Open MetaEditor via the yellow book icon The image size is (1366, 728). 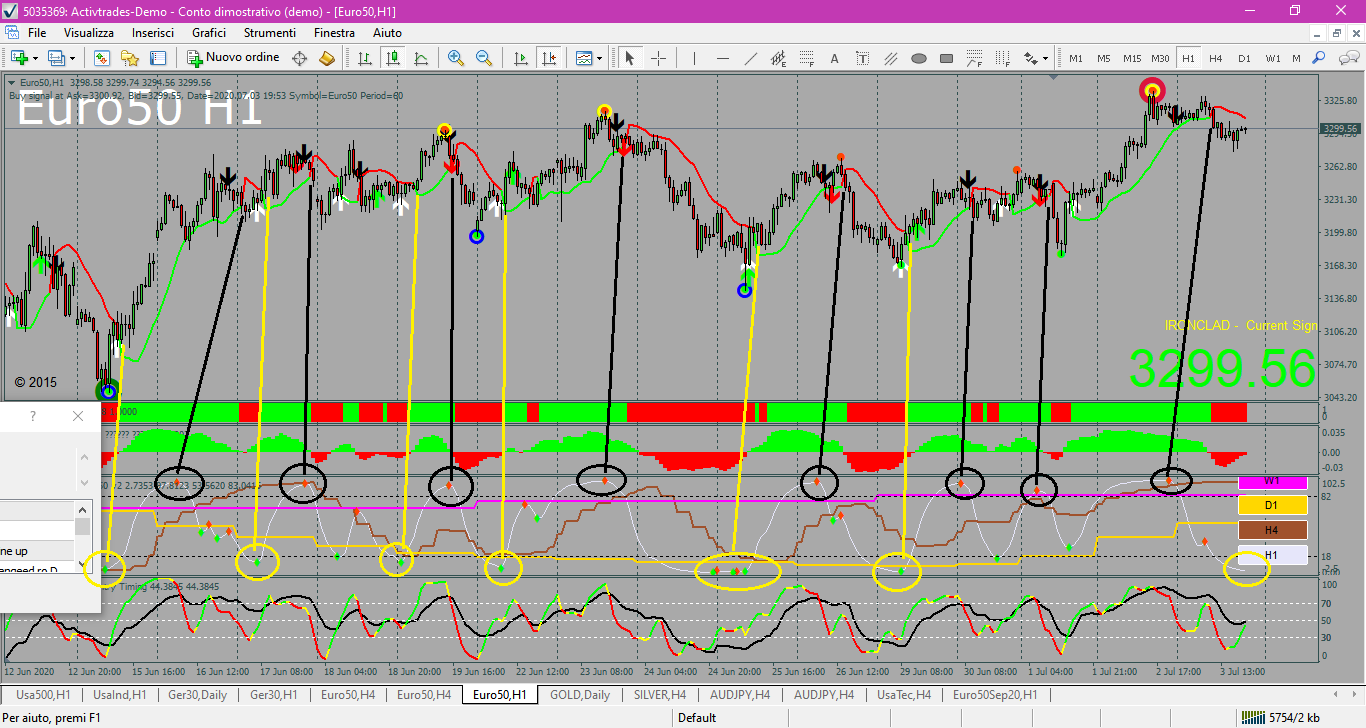click(327, 58)
